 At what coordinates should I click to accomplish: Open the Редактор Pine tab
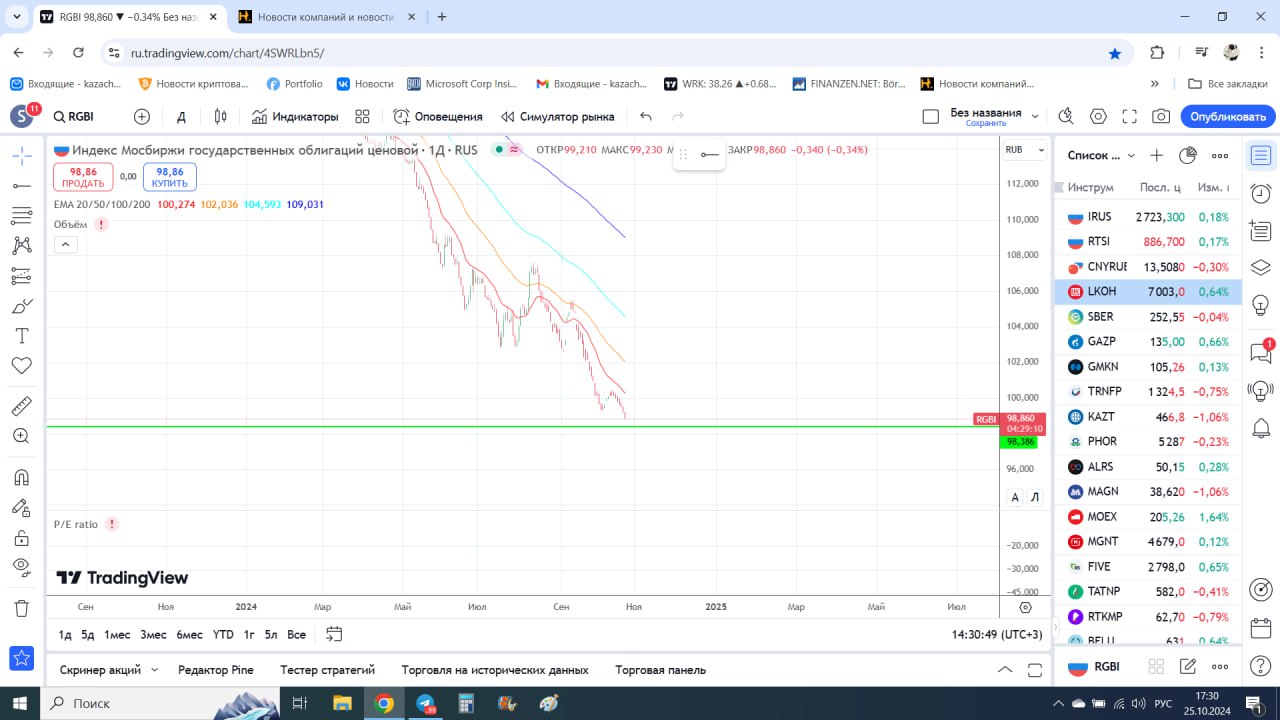216,670
